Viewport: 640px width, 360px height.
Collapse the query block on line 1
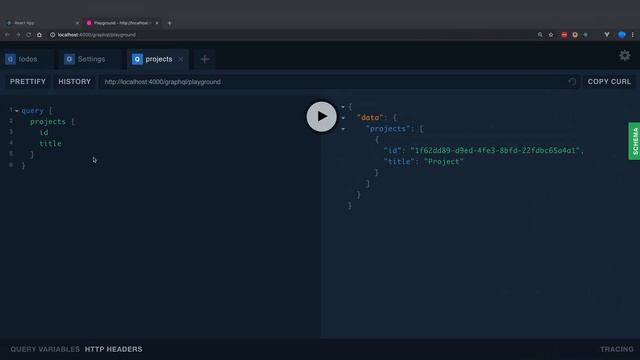coord(17,111)
